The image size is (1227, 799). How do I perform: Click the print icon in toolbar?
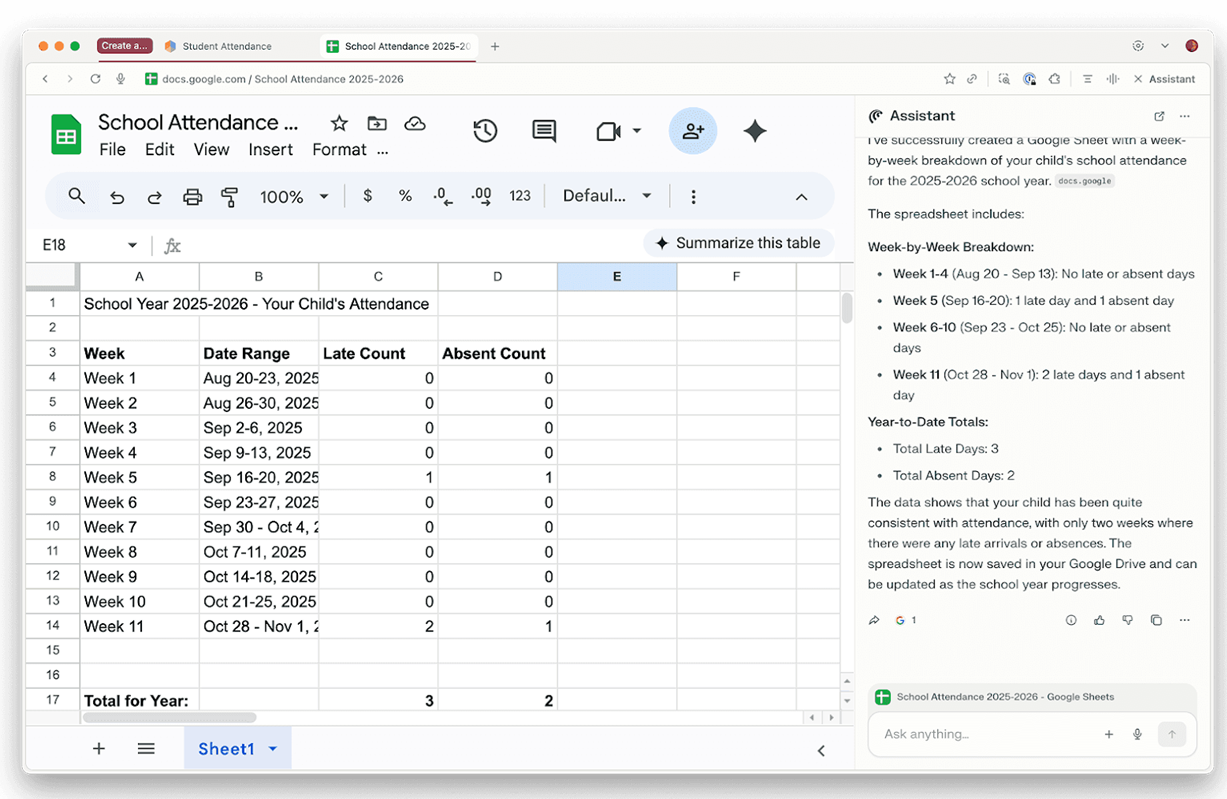pyautogui.click(x=192, y=197)
